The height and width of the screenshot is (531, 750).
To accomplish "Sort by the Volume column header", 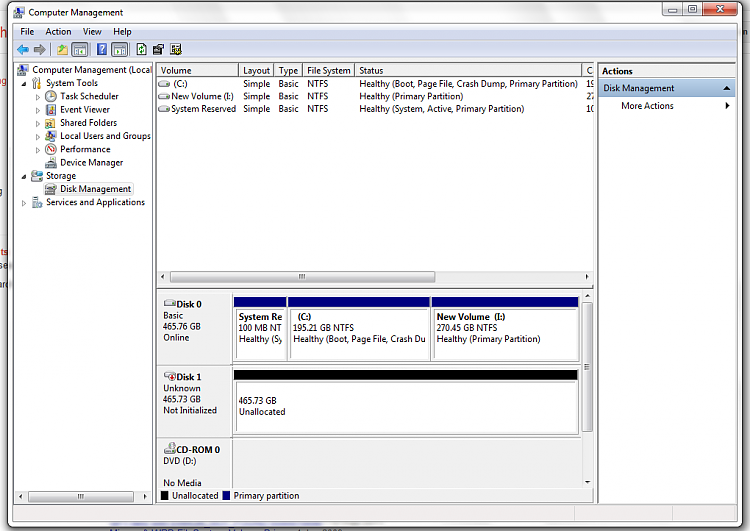I will click(x=198, y=70).
